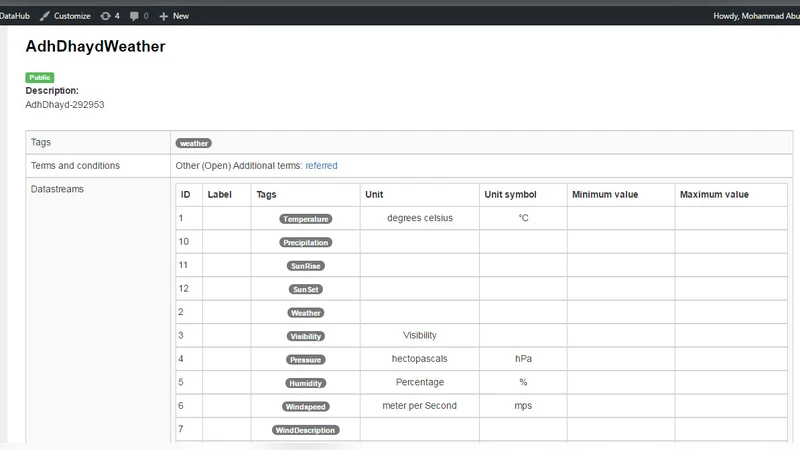The height and width of the screenshot is (450, 800).
Task: Open the referred terms link
Action: click(321, 165)
